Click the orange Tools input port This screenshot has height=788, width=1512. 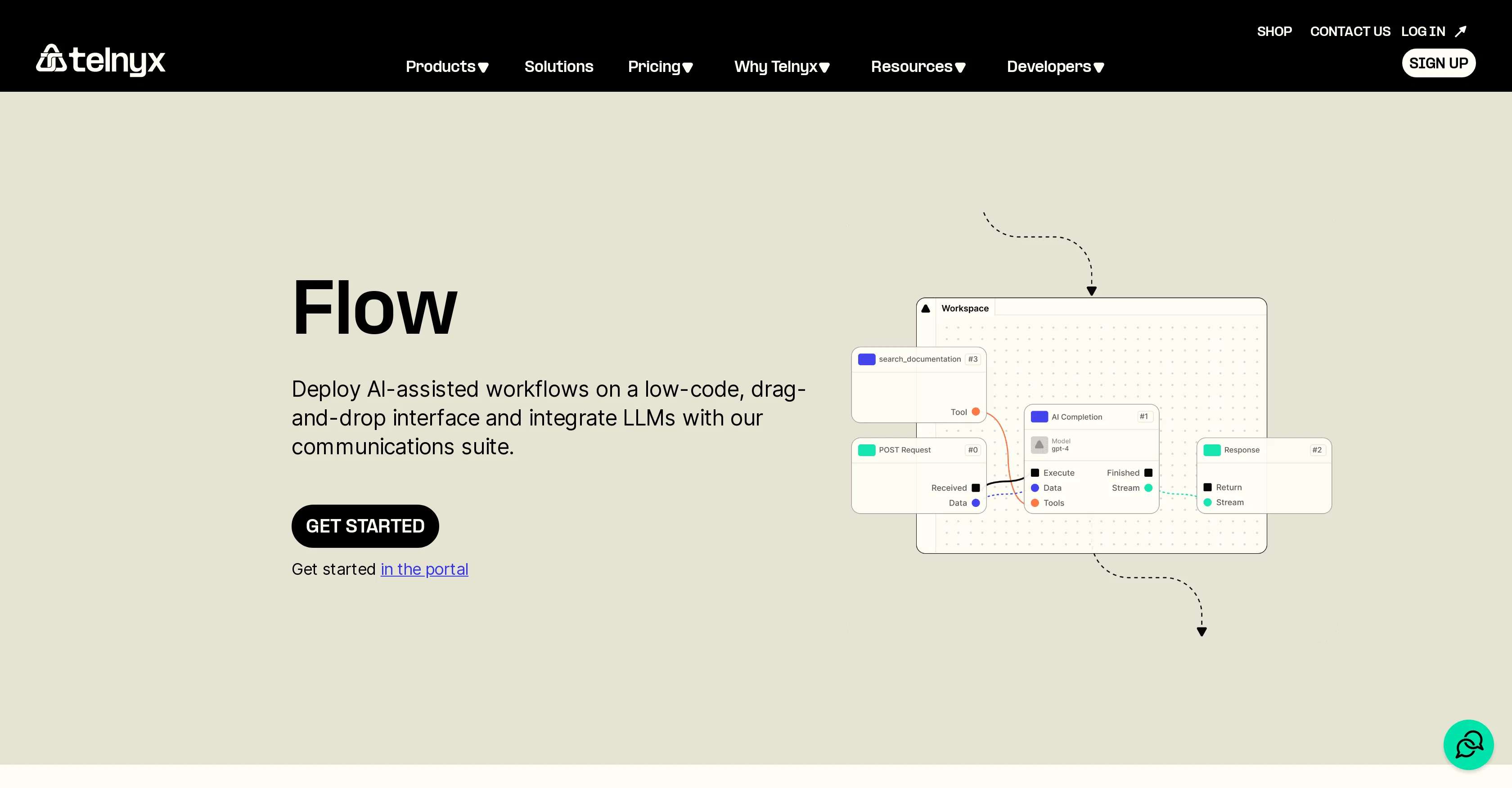click(x=1035, y=503)
